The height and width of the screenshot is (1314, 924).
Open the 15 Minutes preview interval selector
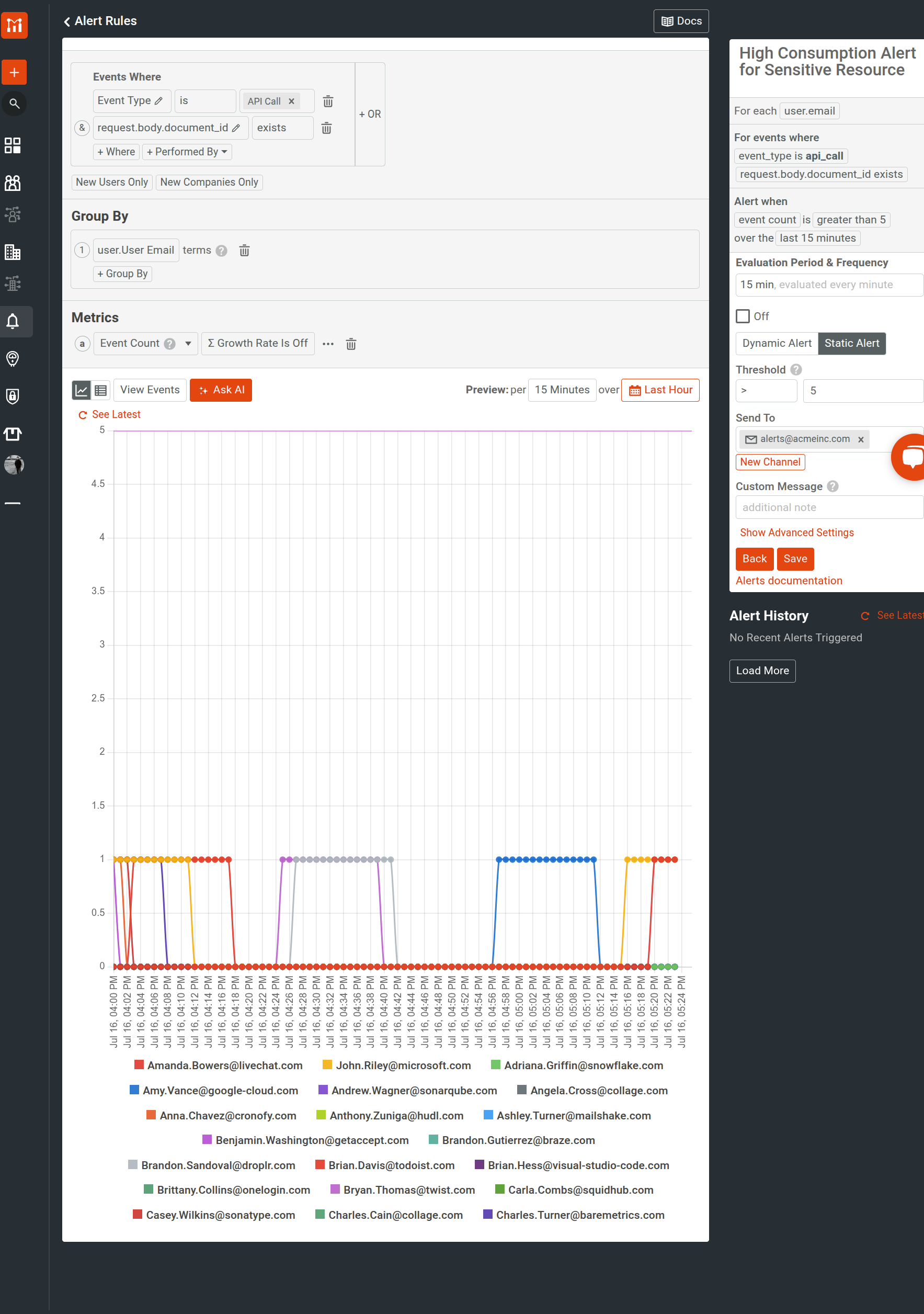(562, 390)
